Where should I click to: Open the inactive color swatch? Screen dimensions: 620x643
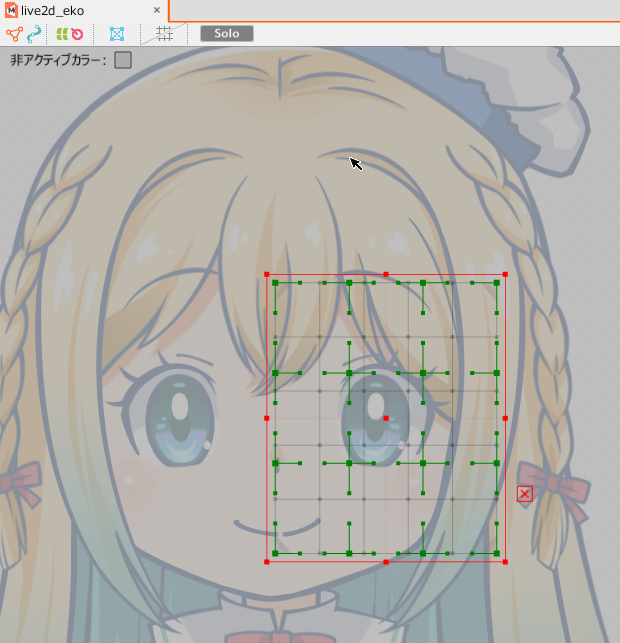coord(123,60)
